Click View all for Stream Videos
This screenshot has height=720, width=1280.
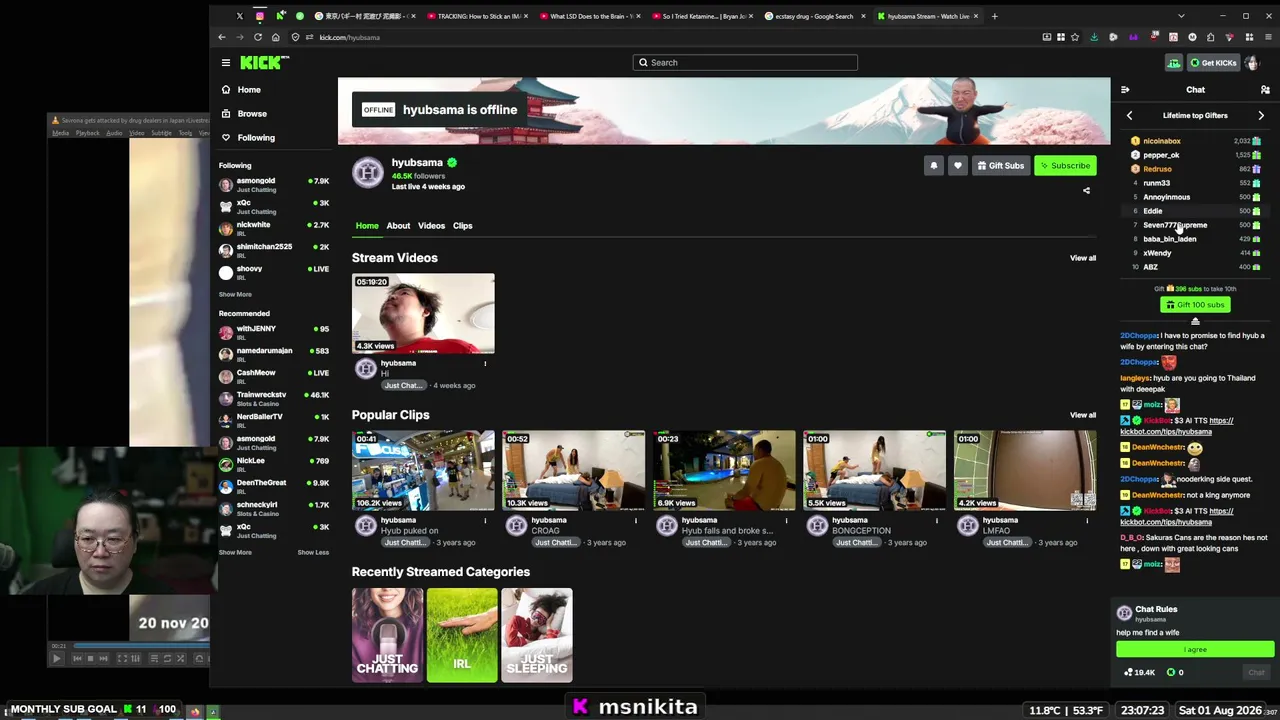pyautogui.click(x=1083, y=258)
